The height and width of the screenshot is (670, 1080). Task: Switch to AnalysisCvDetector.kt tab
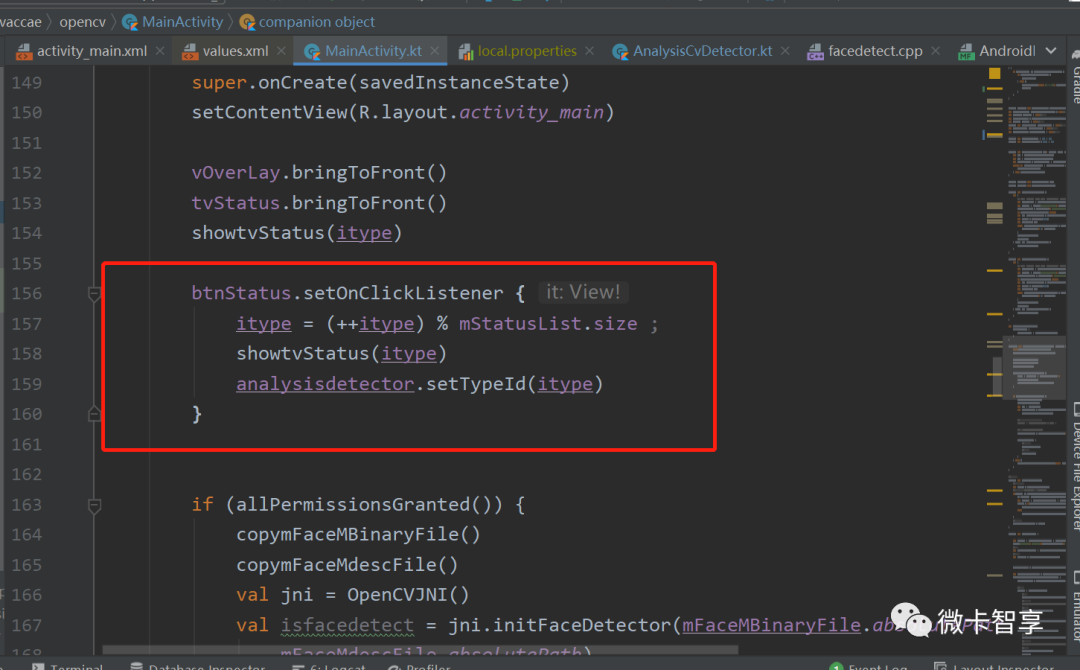(703, 51)
